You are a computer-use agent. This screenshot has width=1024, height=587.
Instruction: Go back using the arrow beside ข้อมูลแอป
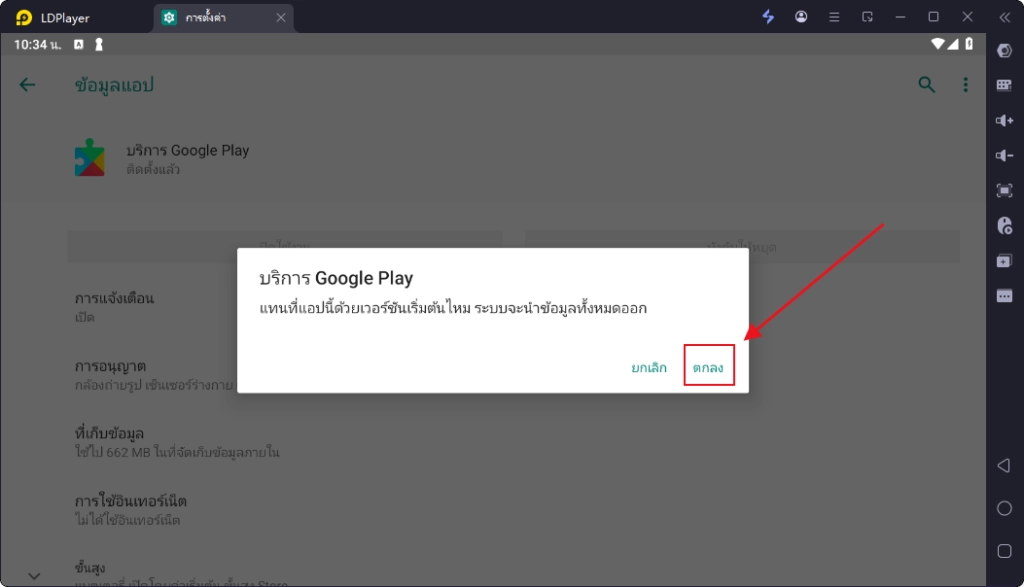tap(27, 85)
